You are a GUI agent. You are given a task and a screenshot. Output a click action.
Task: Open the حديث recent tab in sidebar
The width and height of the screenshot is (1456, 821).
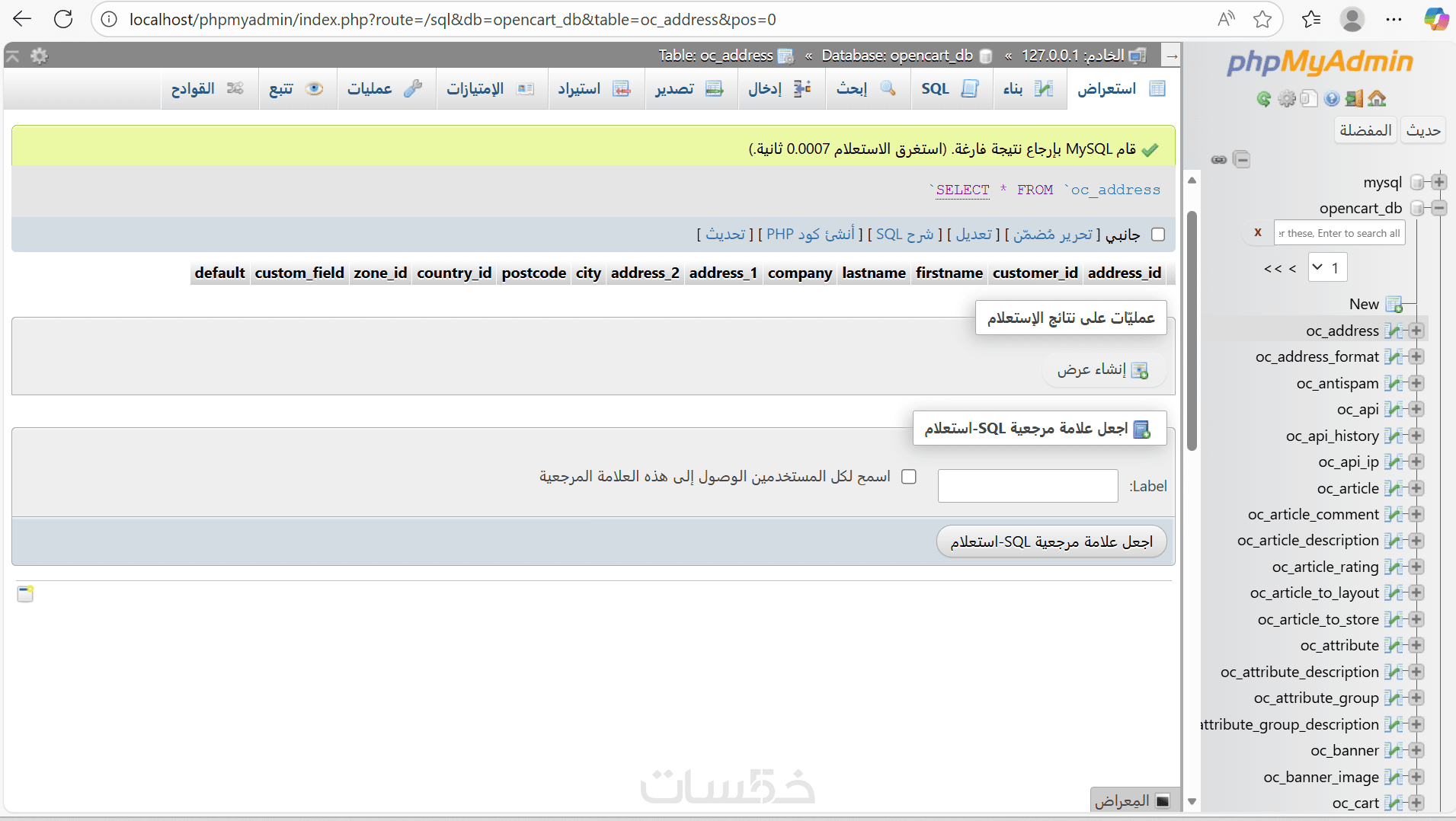1423,130
